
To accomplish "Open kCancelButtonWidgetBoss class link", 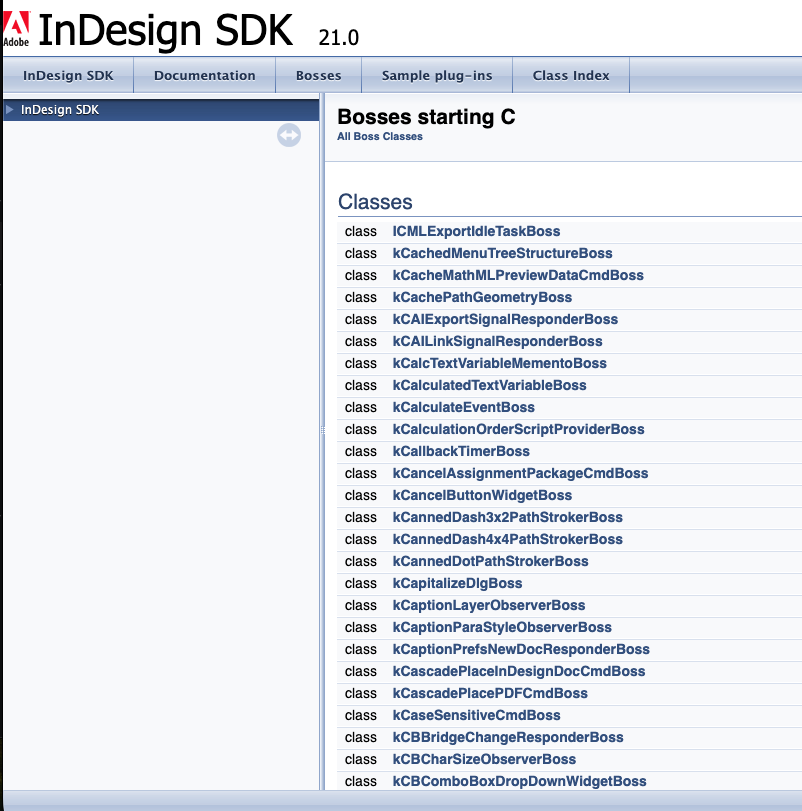I will coord(482,495).
